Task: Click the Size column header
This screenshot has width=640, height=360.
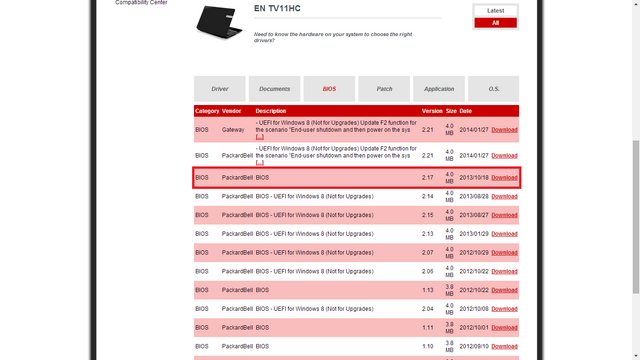Action: pyautogui.click(x=451, y=111)
